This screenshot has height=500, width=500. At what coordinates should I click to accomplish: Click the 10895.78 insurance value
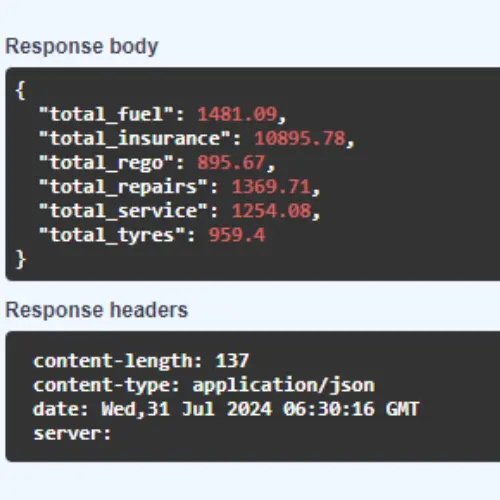click(x=300, y=138)
